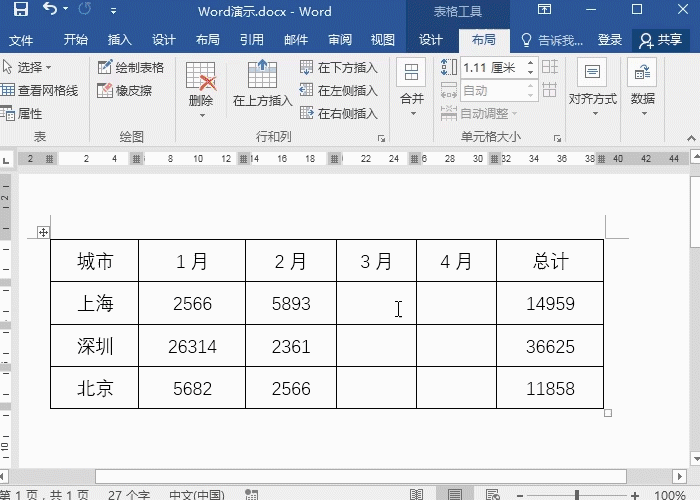This screenshot has height=500, width=700.
Task: Click the zoom out minus button
Action: [x=520, y=495]
